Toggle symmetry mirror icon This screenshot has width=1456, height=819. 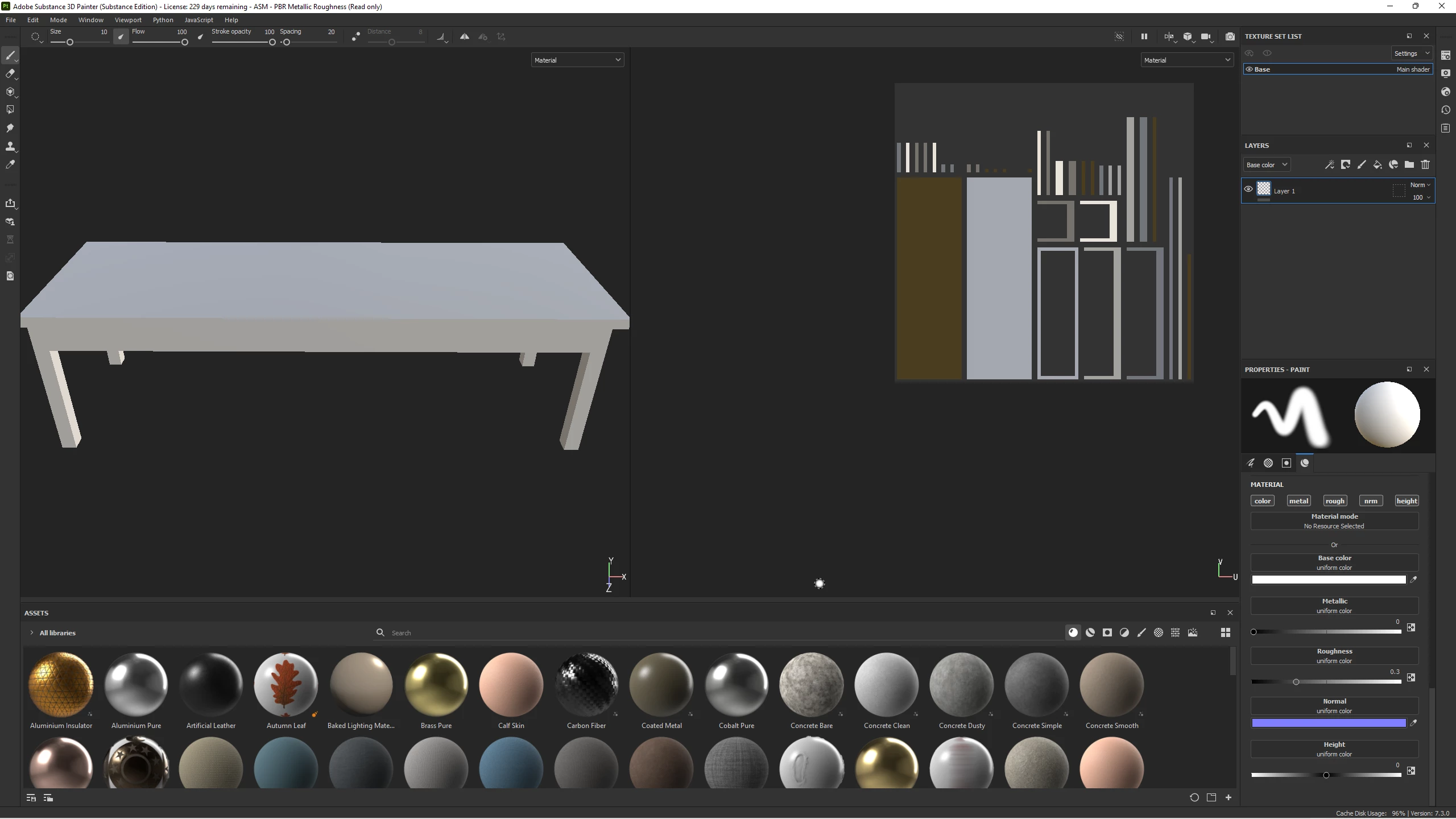coord(465,36)
